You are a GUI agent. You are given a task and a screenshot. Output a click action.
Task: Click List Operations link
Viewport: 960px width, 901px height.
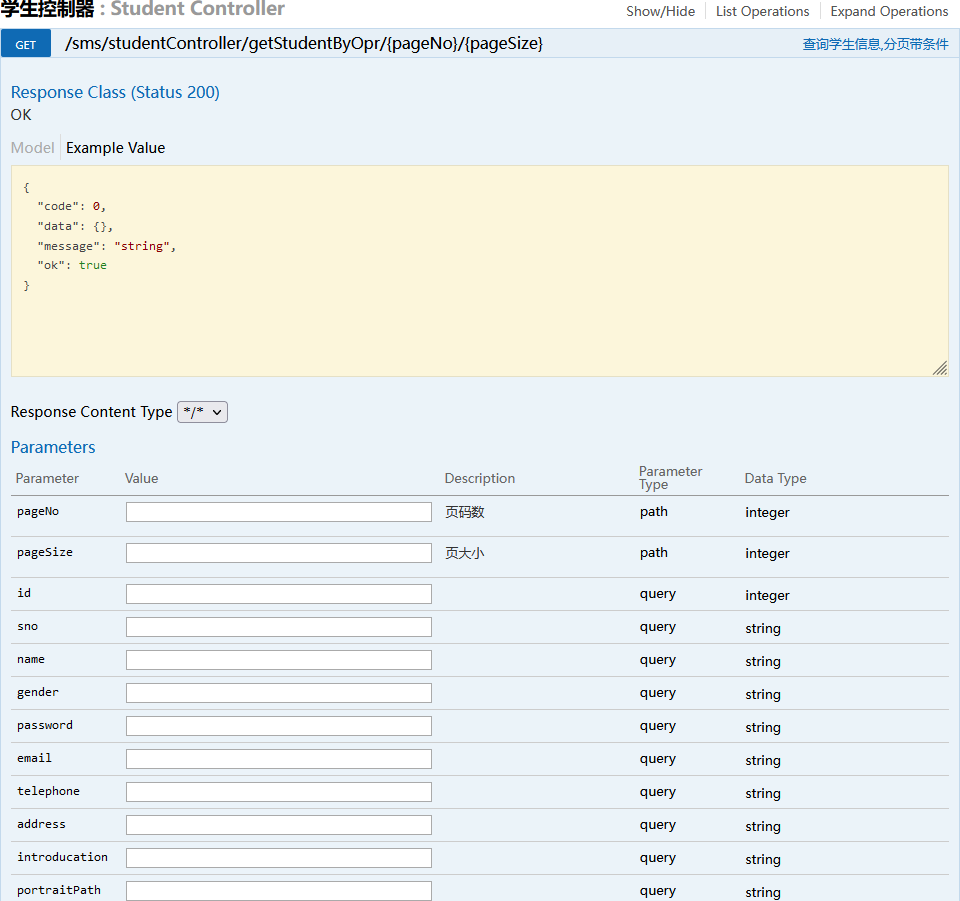[762, 12]
